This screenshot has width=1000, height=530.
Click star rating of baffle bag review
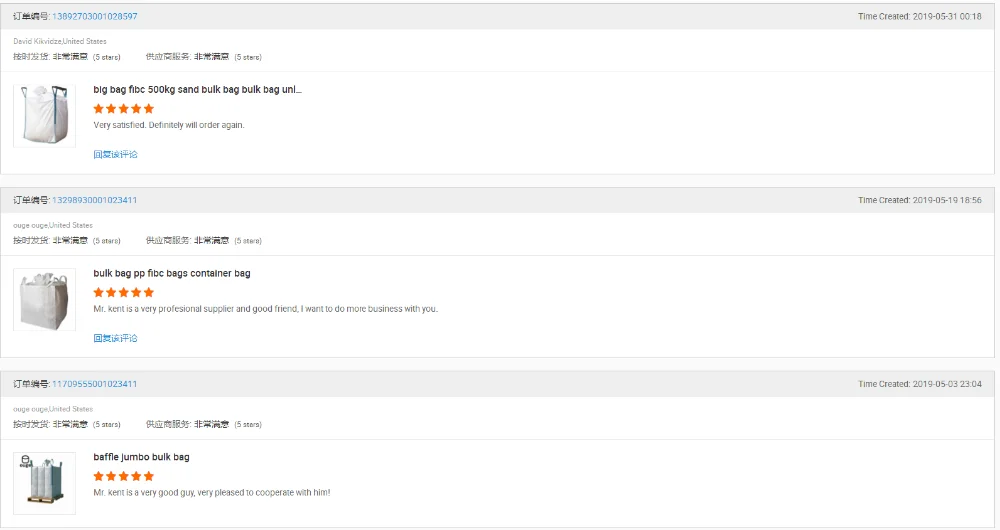124,476
